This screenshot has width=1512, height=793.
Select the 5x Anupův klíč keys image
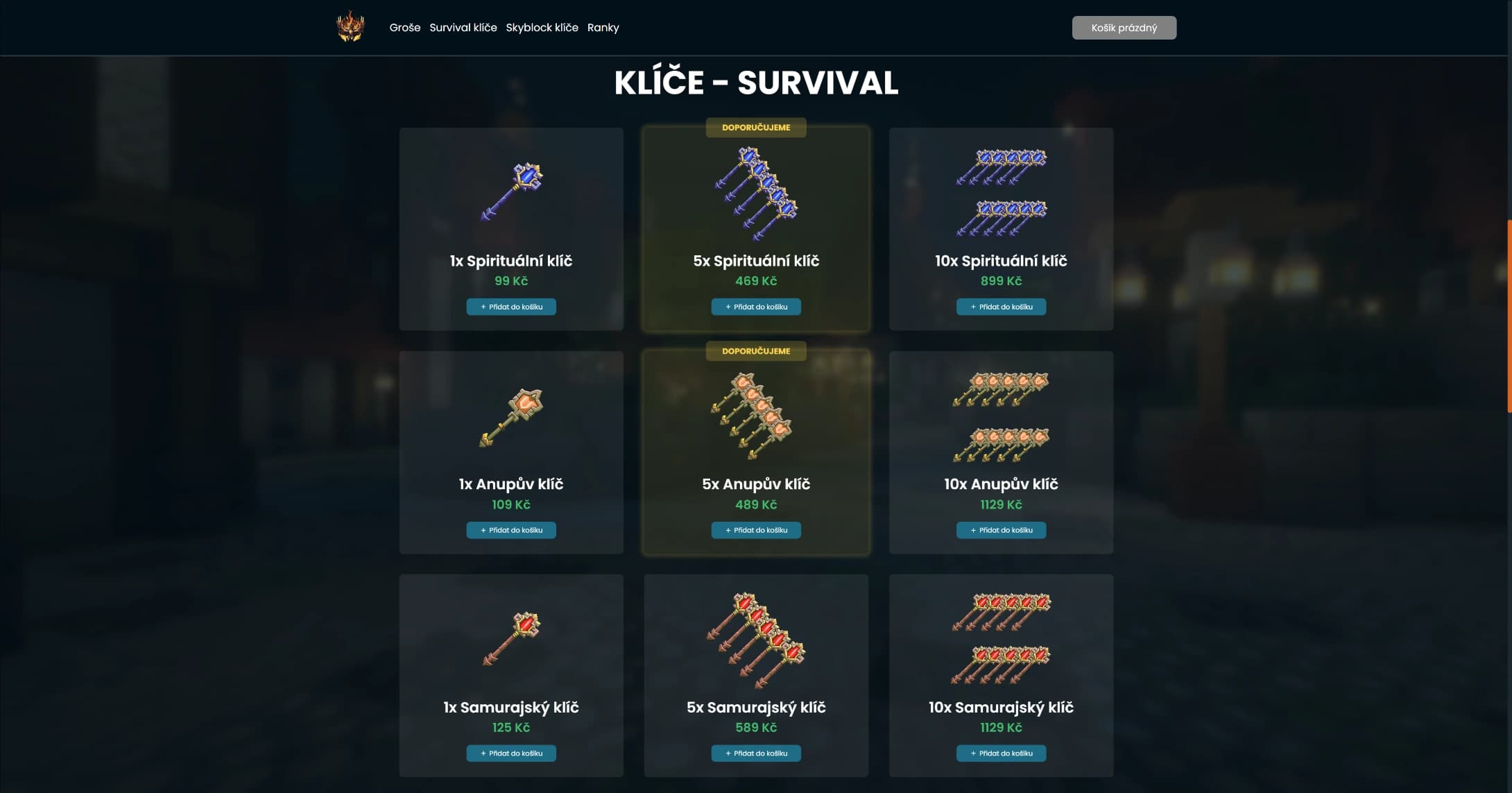tap(753, 416)
